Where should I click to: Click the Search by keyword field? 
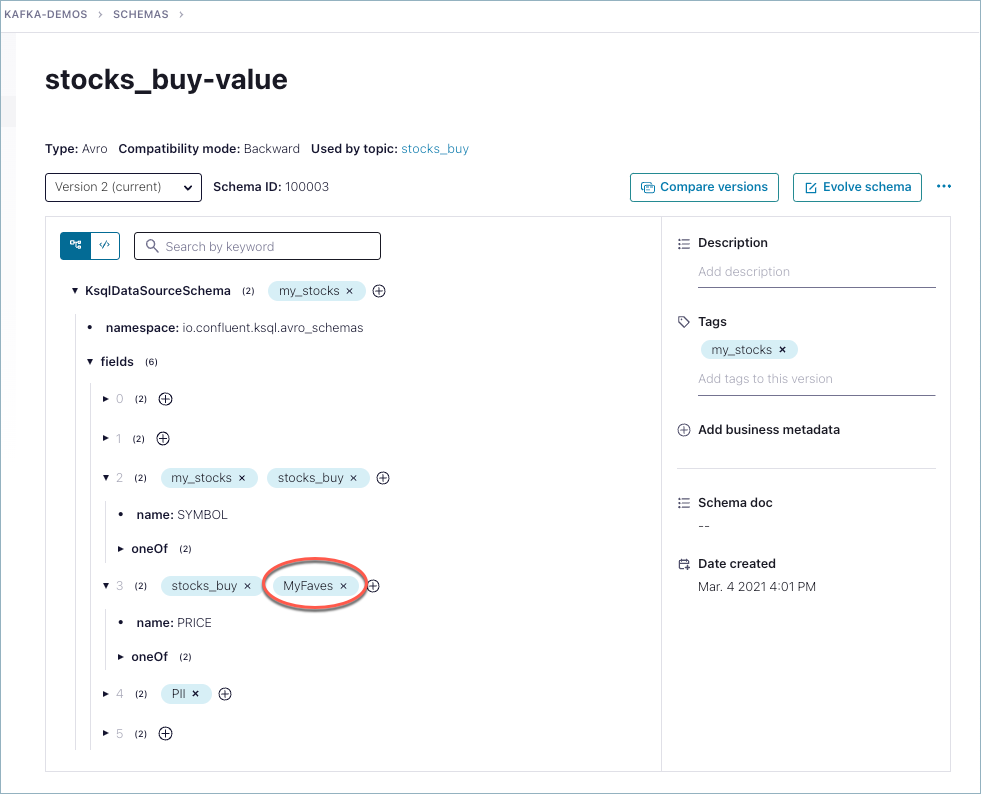pyautogui.click(x=256, y=245)
